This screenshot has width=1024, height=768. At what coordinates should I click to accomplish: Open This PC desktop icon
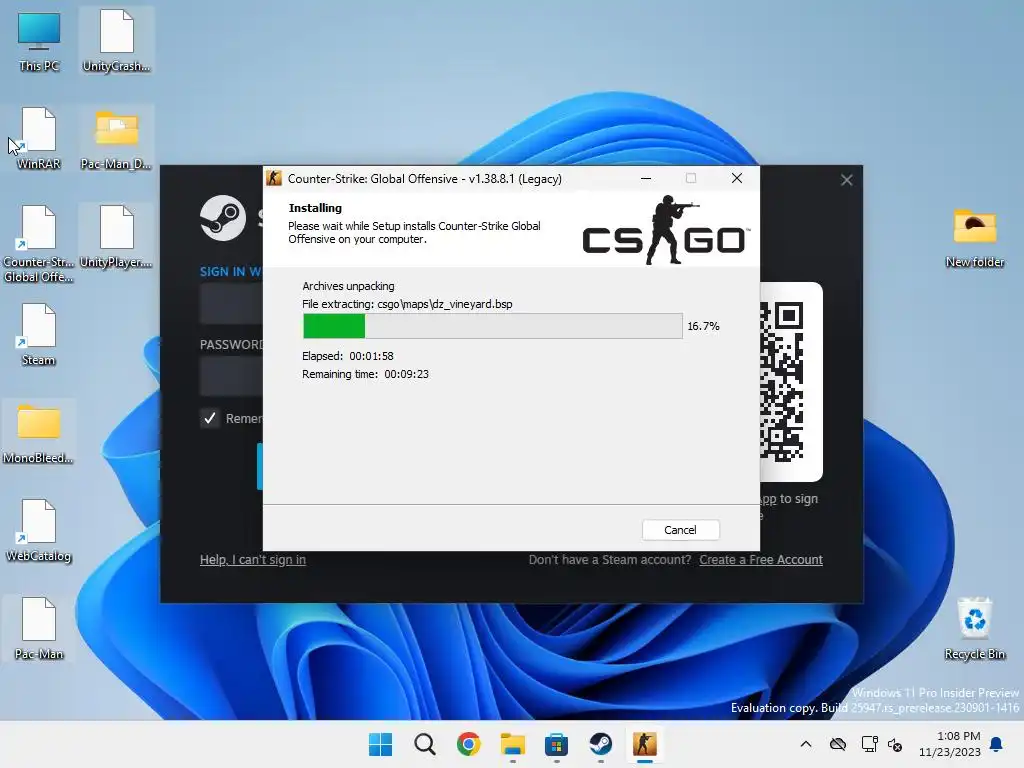click(39, 40)
